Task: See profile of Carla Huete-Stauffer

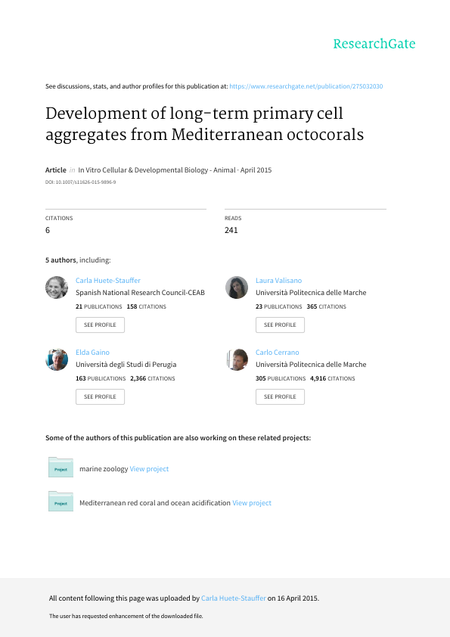Action: [100, 325]
